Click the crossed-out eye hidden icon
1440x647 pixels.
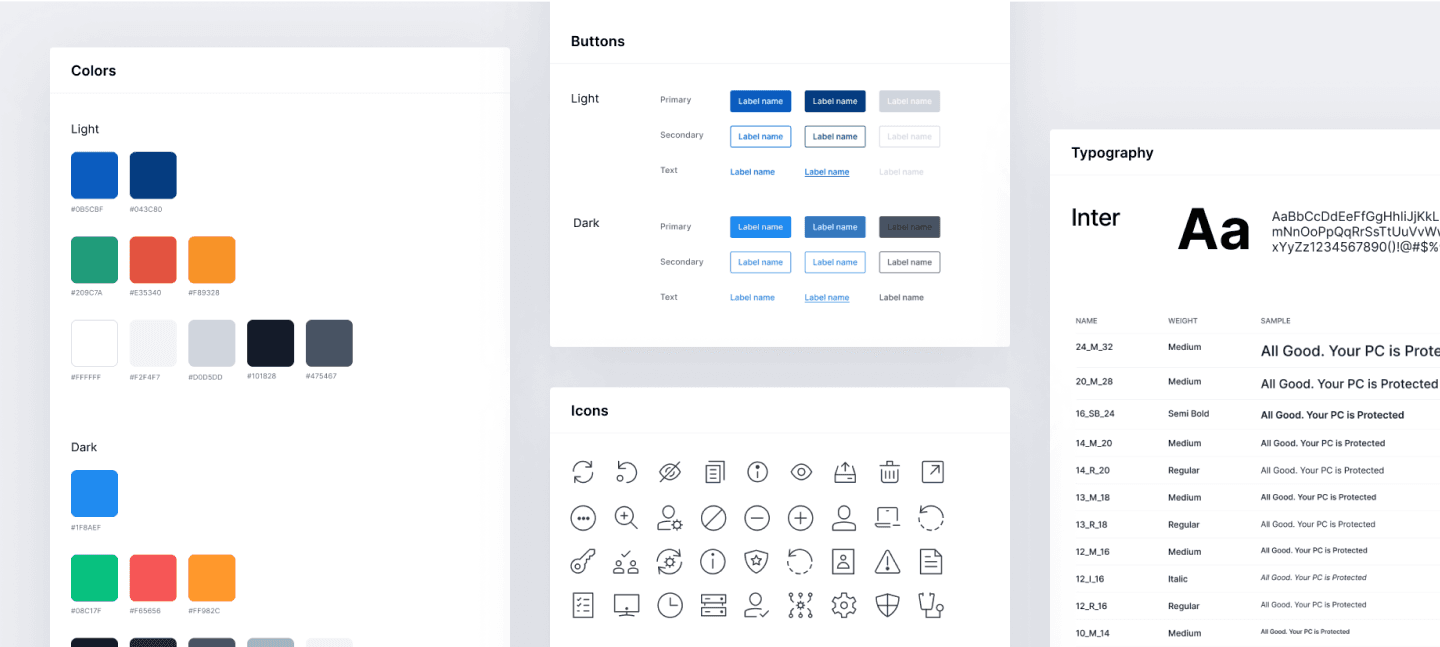pyautogui.click(x=670, y=472)
